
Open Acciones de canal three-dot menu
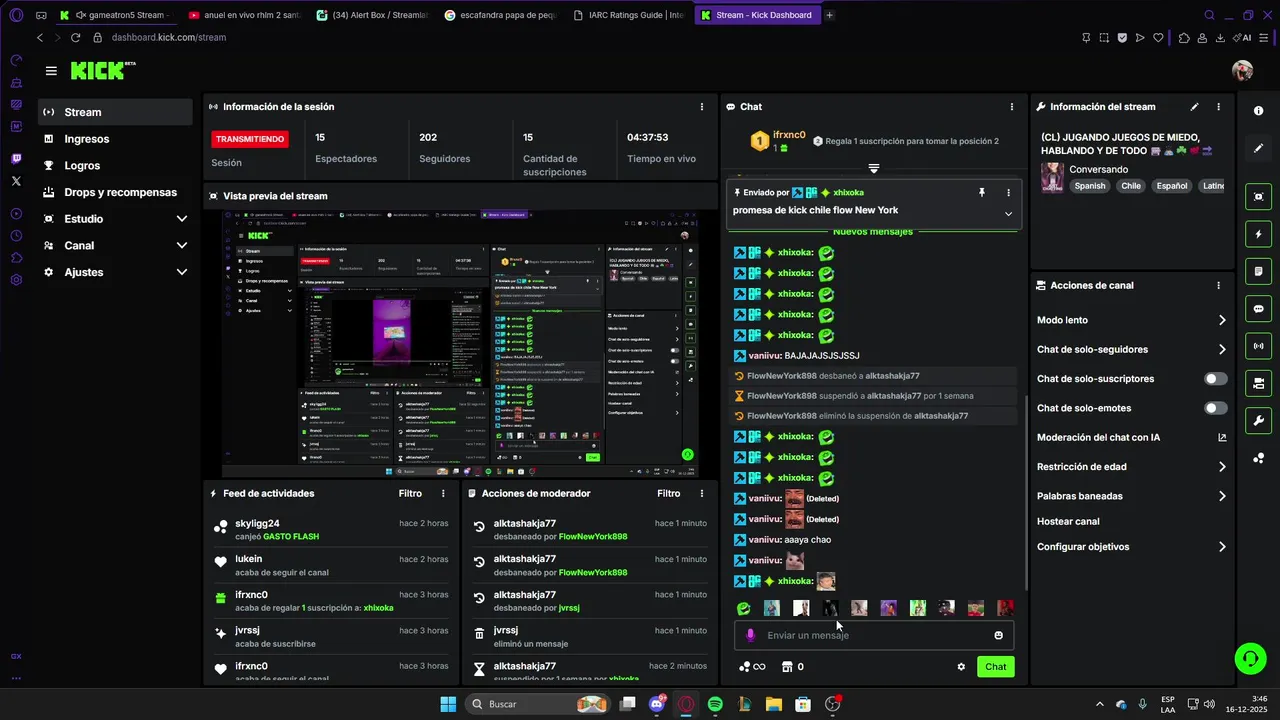point(1218,285)
